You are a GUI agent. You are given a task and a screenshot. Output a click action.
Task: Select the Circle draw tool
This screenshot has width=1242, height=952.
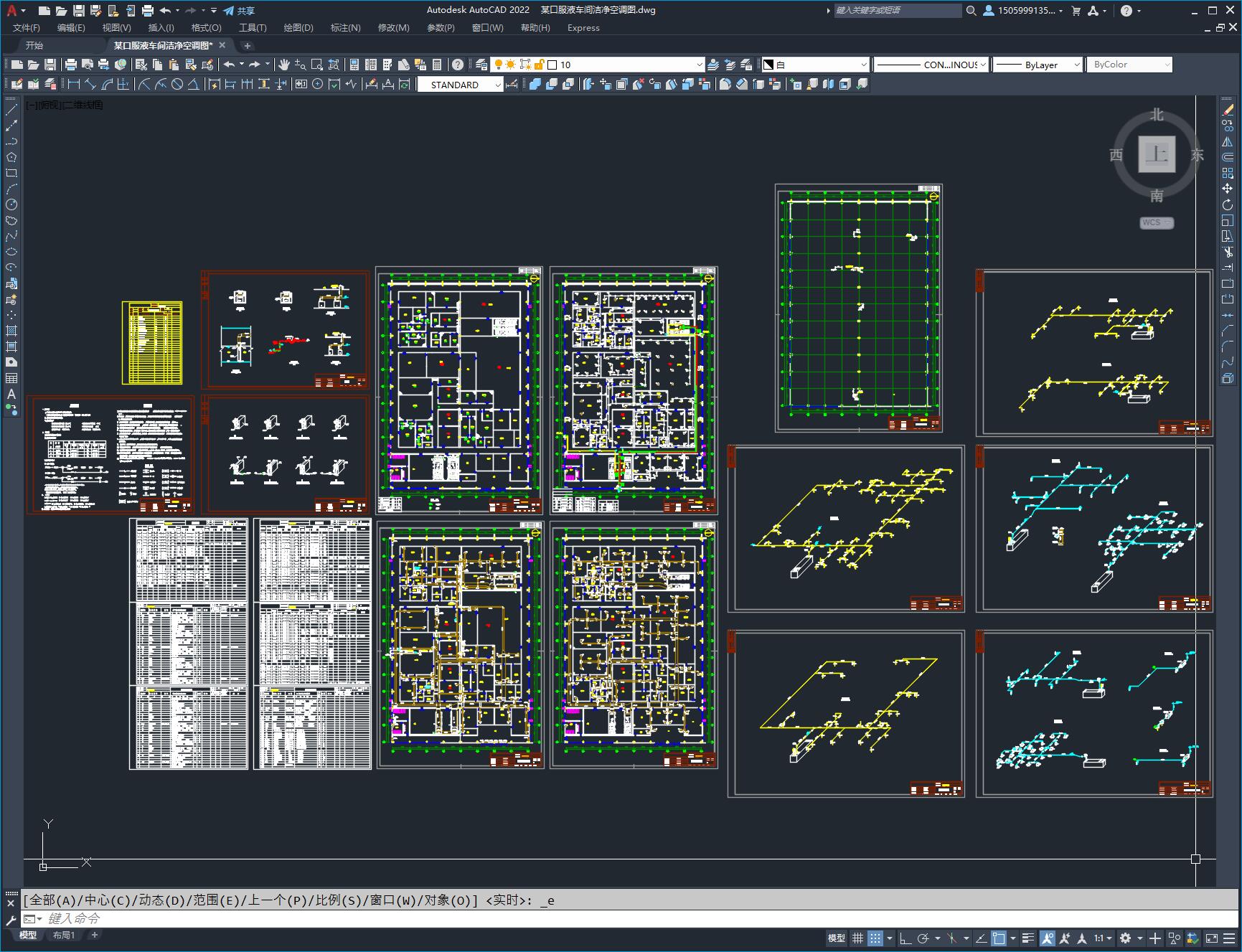11,205
